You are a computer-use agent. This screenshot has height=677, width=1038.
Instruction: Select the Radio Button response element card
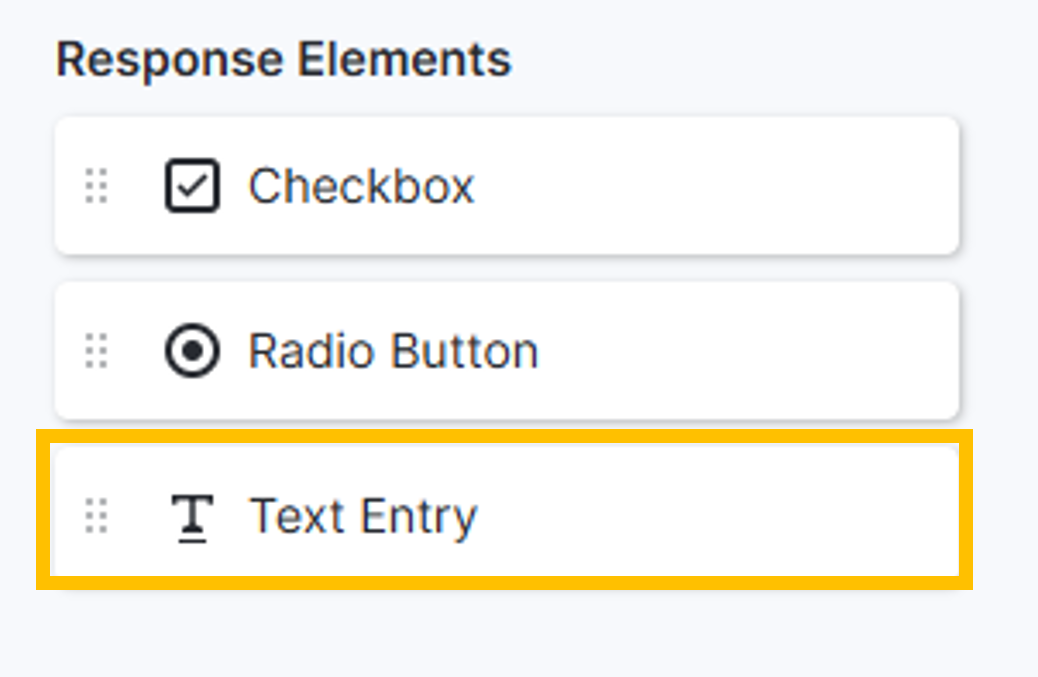click(506, 351)
